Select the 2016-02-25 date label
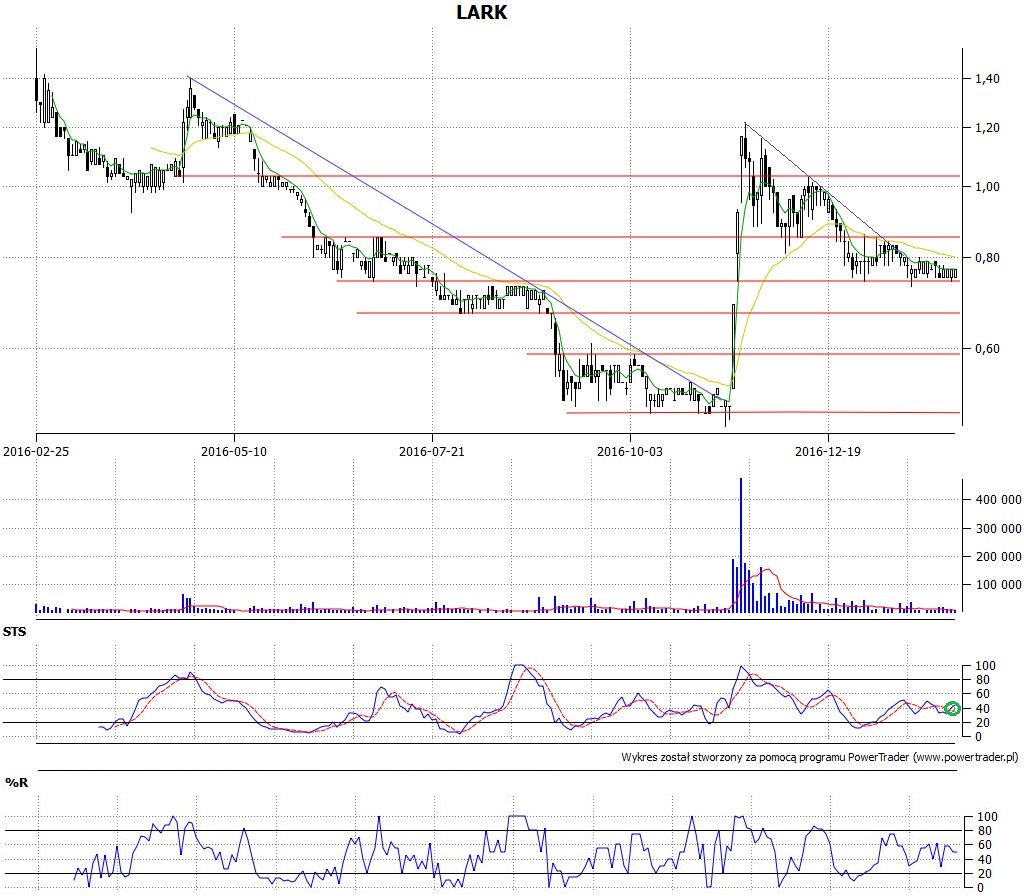Screen dimensions: 1024x896 click(36, 451)
